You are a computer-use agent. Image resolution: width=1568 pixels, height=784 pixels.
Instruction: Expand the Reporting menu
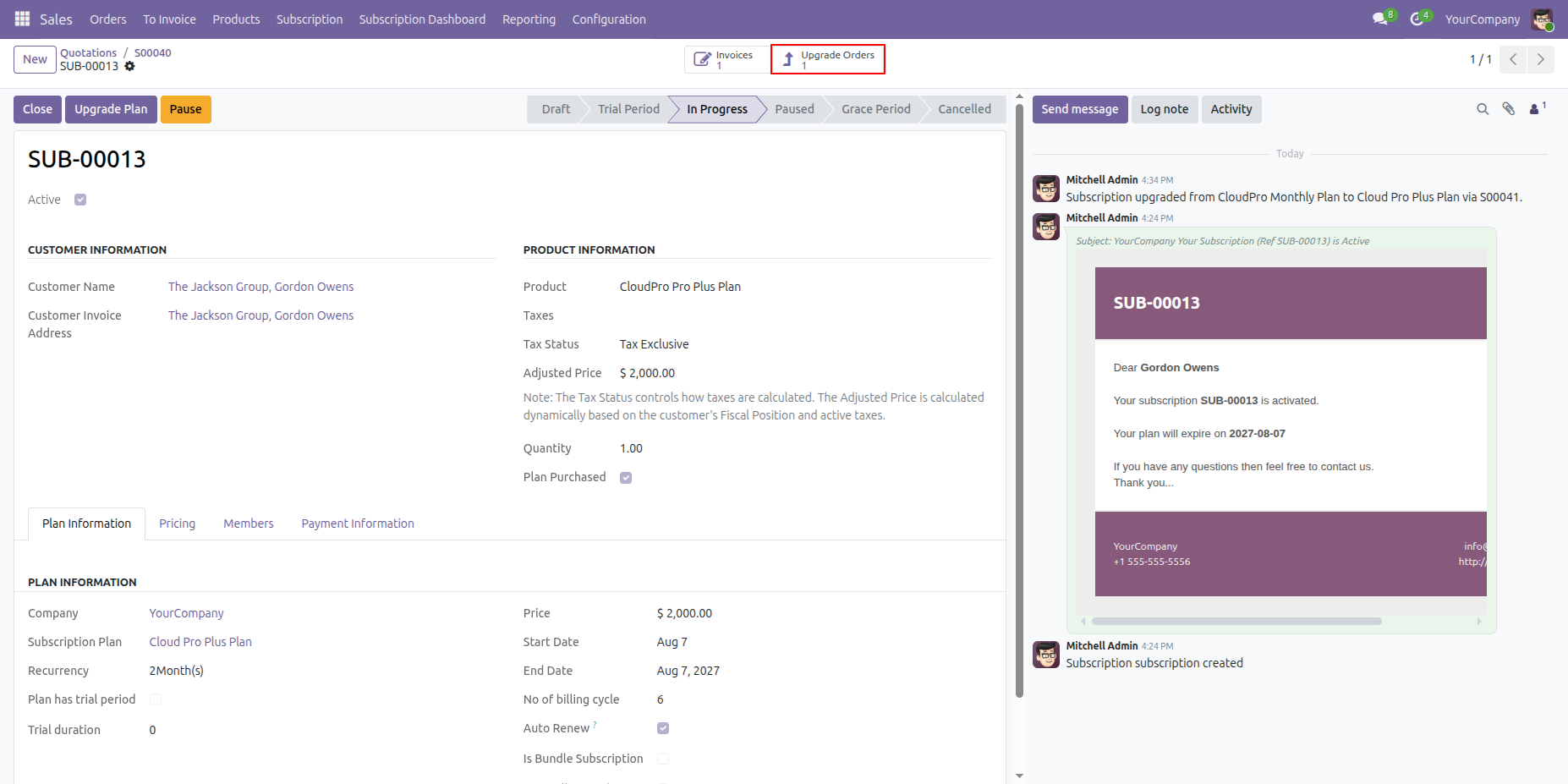(x=529, y=19)
